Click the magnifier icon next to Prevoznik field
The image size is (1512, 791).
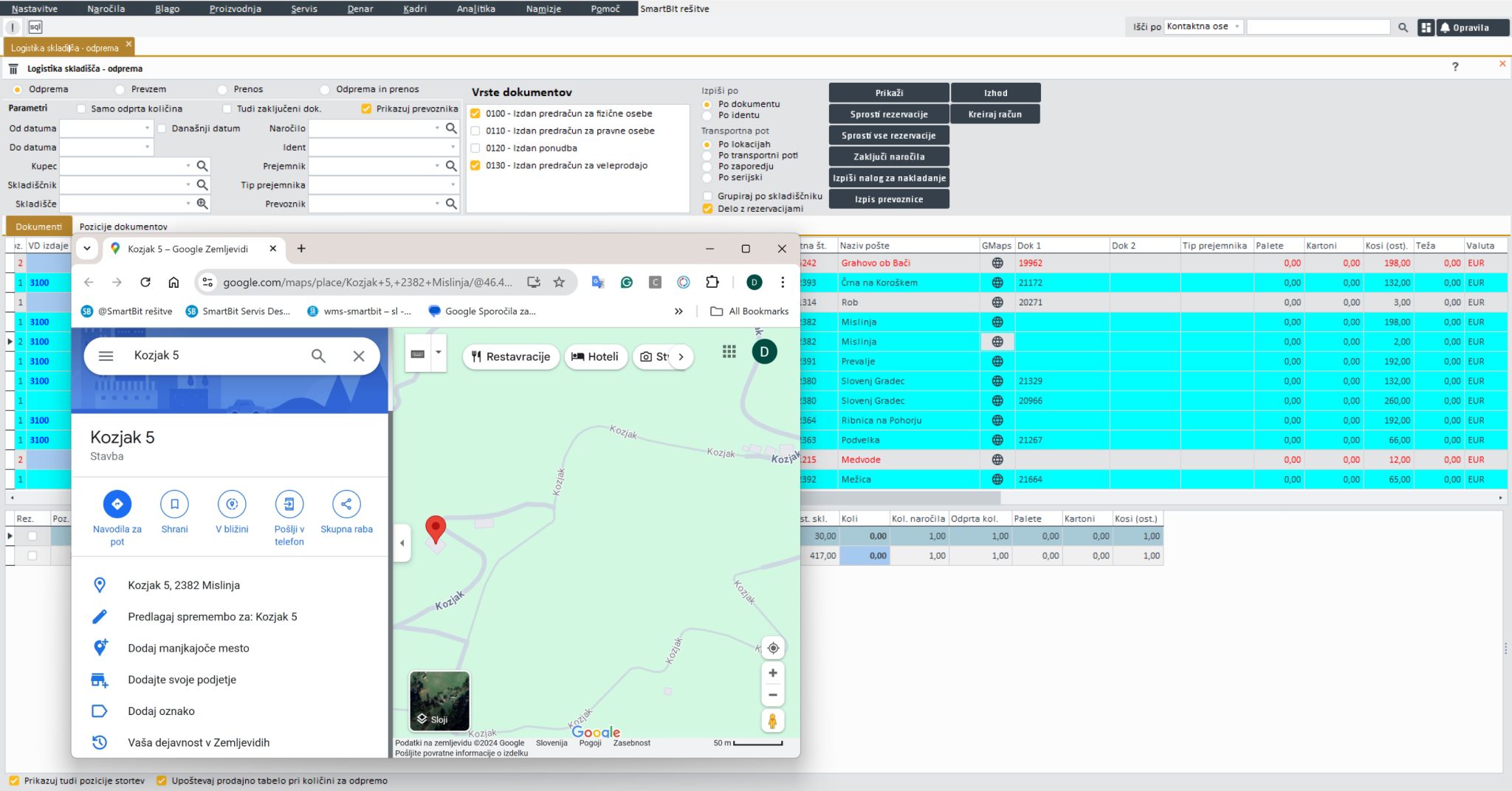tap(452, 204)
